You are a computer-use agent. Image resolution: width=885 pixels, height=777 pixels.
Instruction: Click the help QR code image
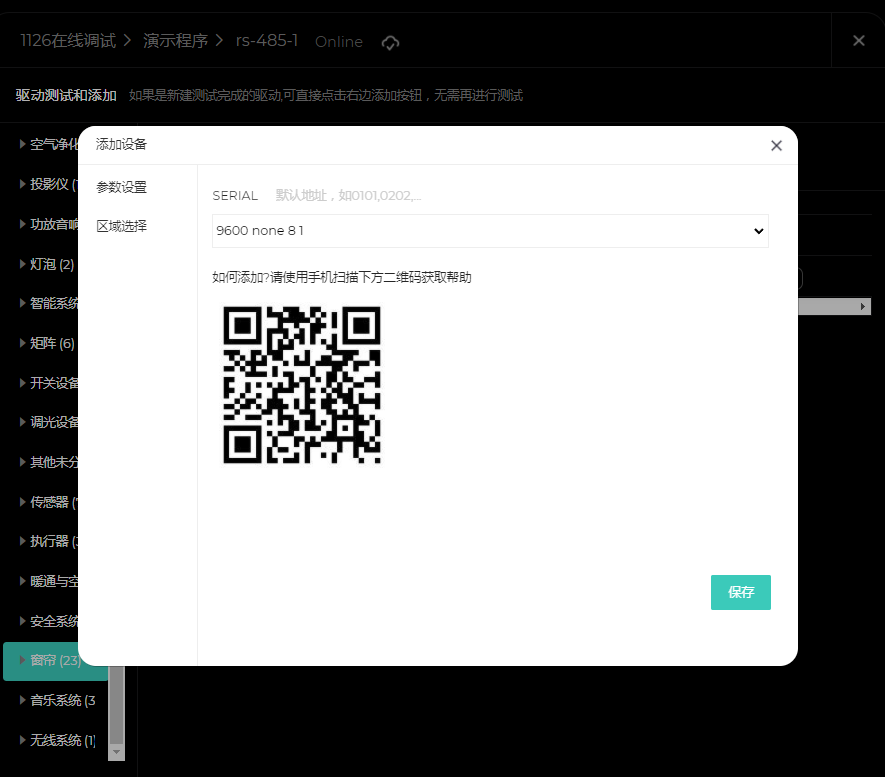point(302,385)
